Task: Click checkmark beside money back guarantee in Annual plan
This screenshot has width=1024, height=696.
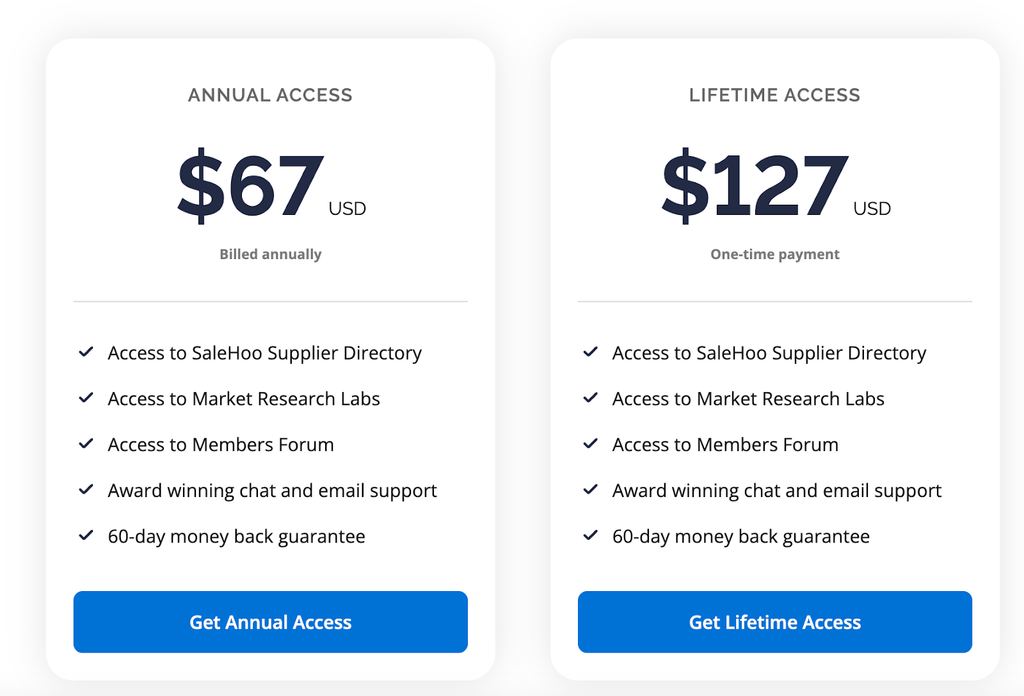Action: coord(86,537)
